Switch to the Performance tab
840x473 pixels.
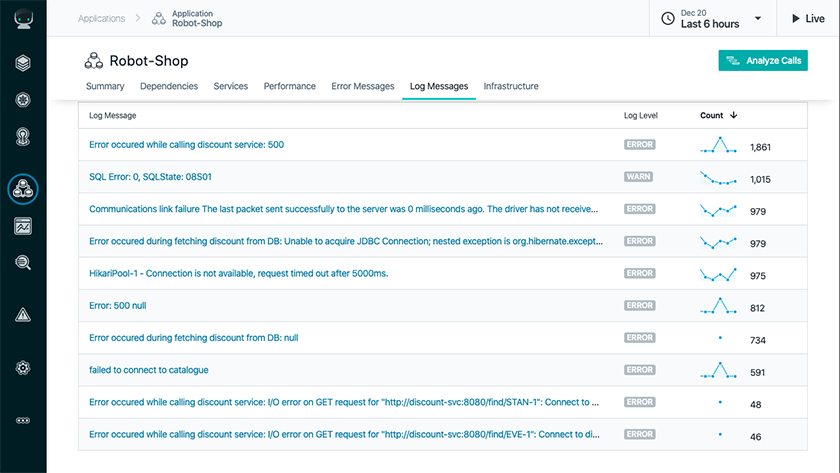pos(290,86)
